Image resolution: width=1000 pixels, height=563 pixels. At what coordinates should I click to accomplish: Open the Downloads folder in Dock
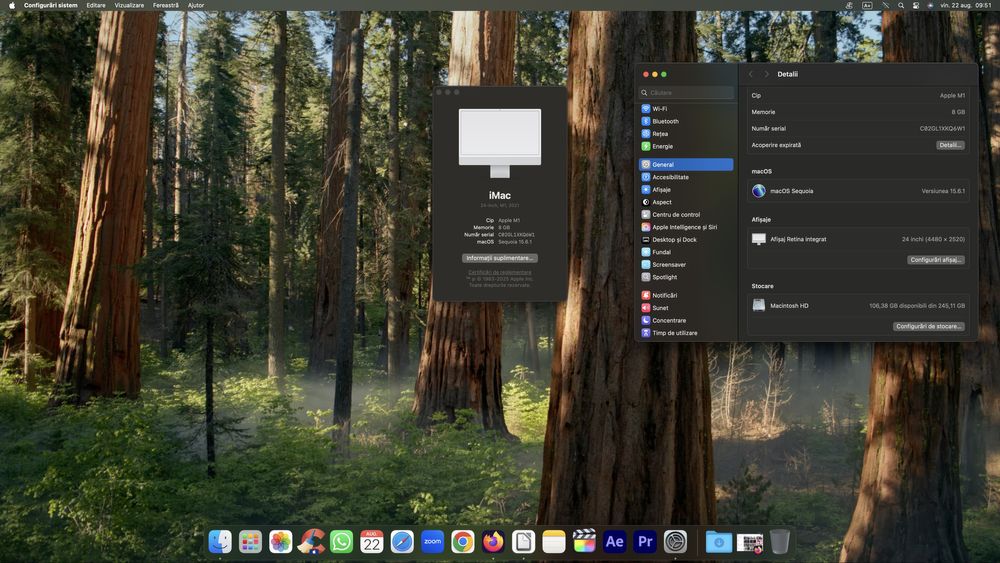pos(719,542)
